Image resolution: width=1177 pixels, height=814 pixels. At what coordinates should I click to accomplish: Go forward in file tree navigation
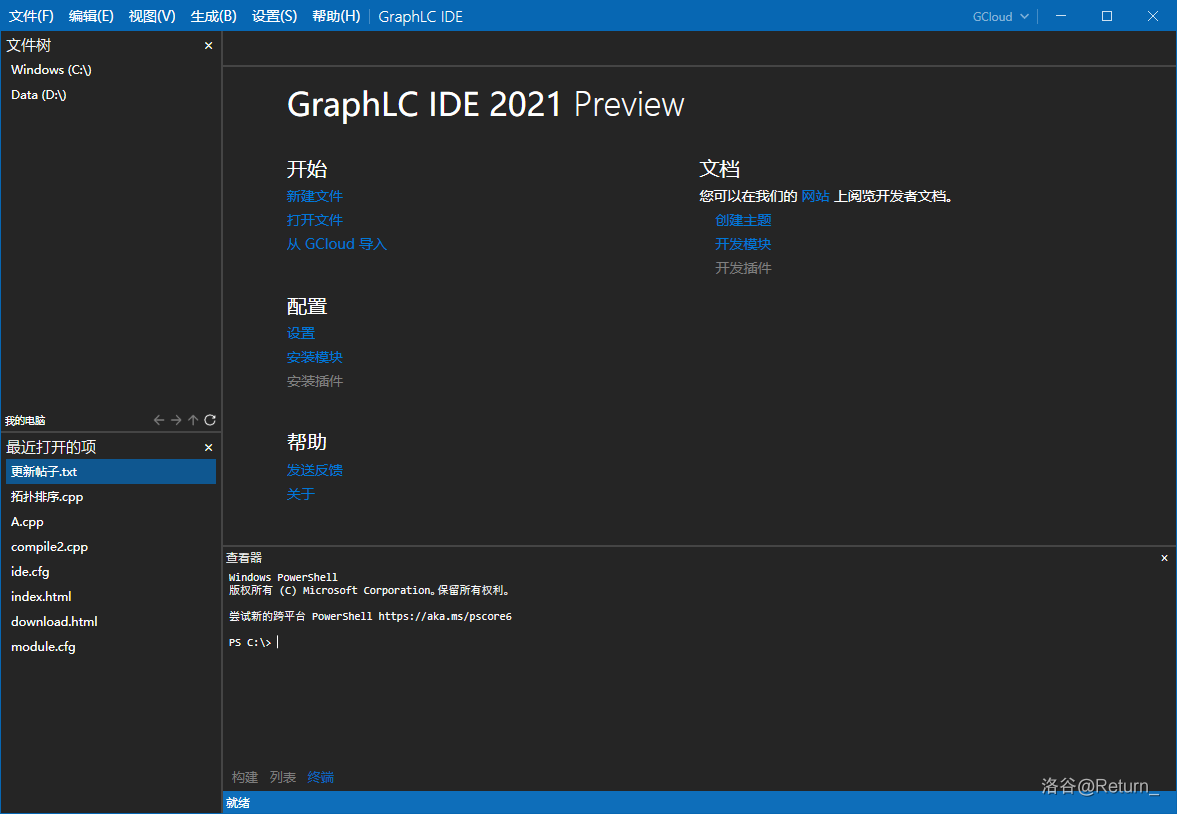tap(176, 420)
